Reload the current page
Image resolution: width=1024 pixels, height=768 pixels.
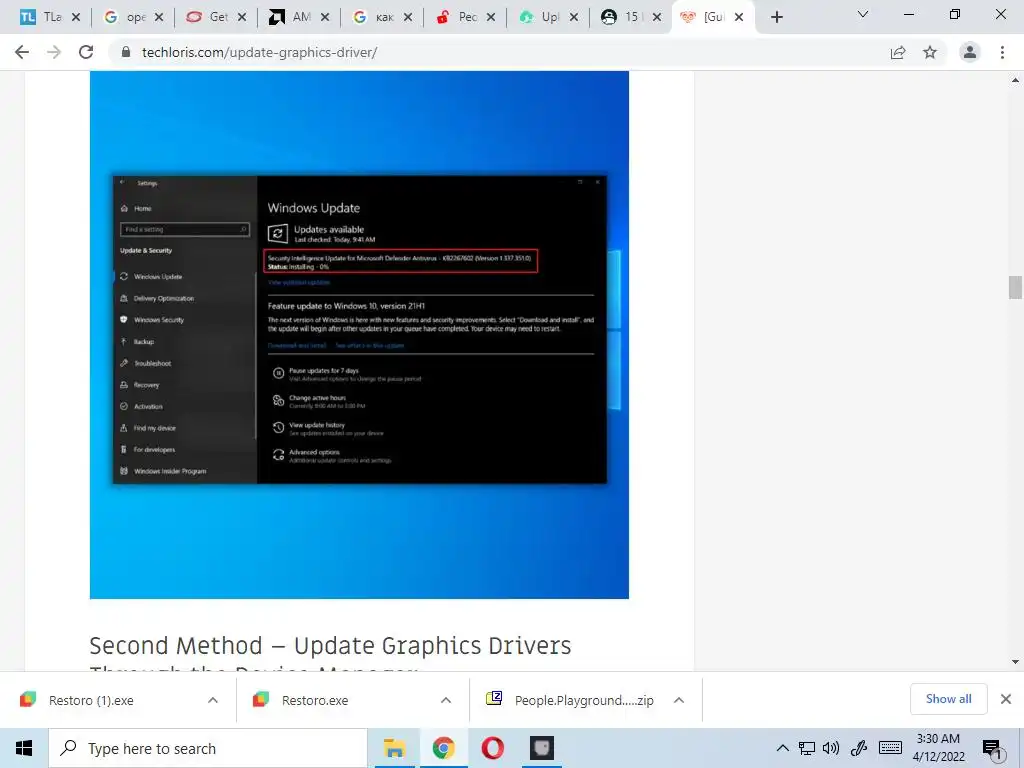(86, 52)
